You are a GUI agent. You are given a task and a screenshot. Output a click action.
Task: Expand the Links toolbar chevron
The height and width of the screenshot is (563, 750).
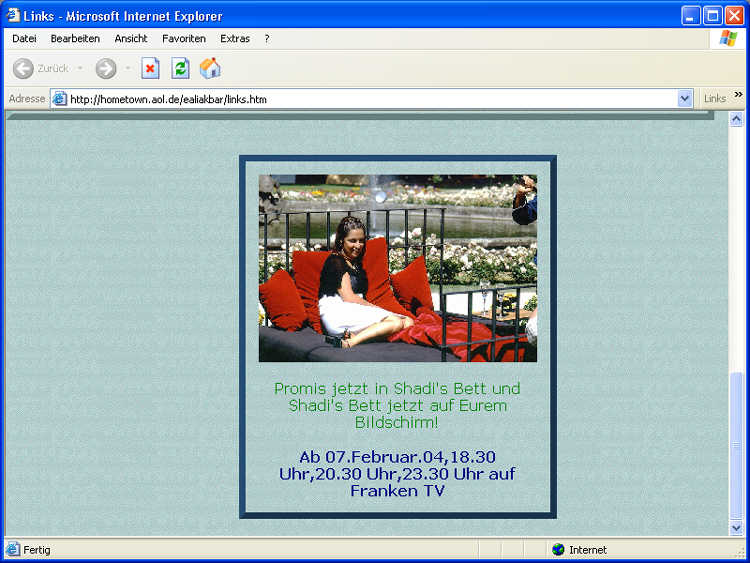[739, 95]
